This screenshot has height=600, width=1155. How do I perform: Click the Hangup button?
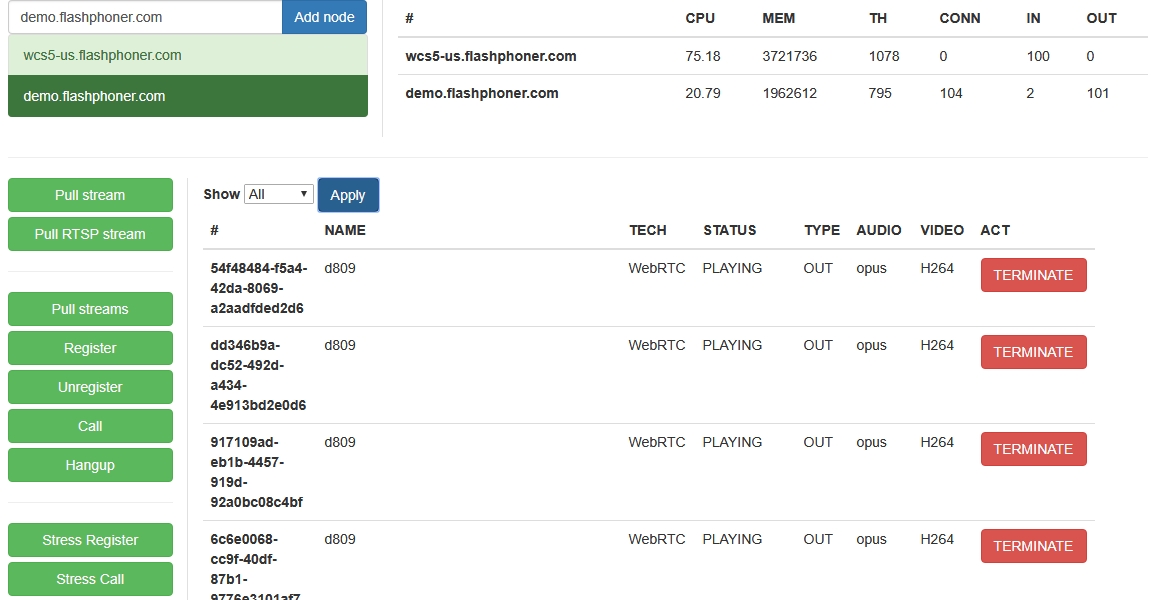tap(90, 465)
